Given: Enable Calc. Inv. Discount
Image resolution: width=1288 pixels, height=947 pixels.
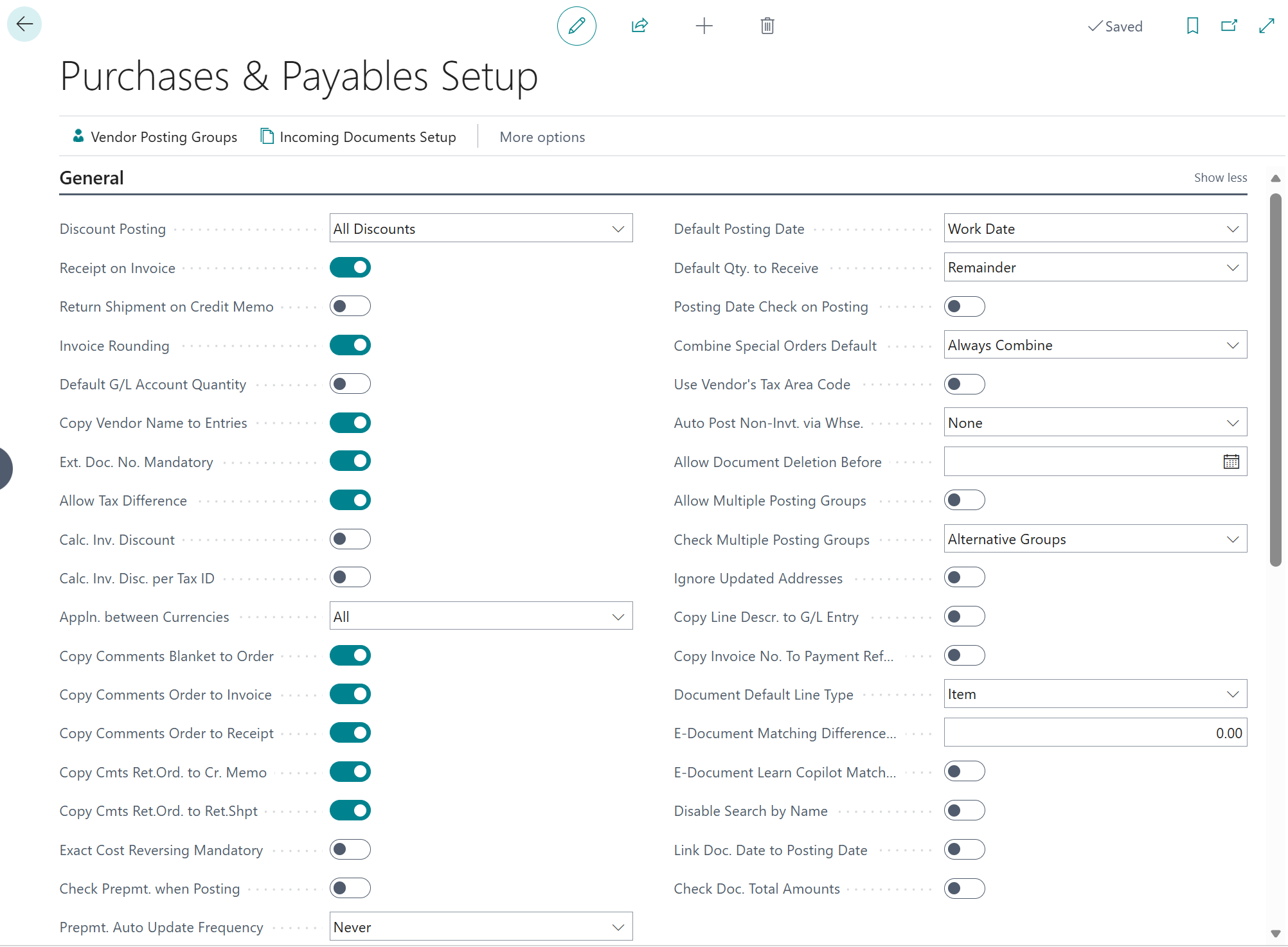Looking at the screenshot, I should click(x=350, y=539).
